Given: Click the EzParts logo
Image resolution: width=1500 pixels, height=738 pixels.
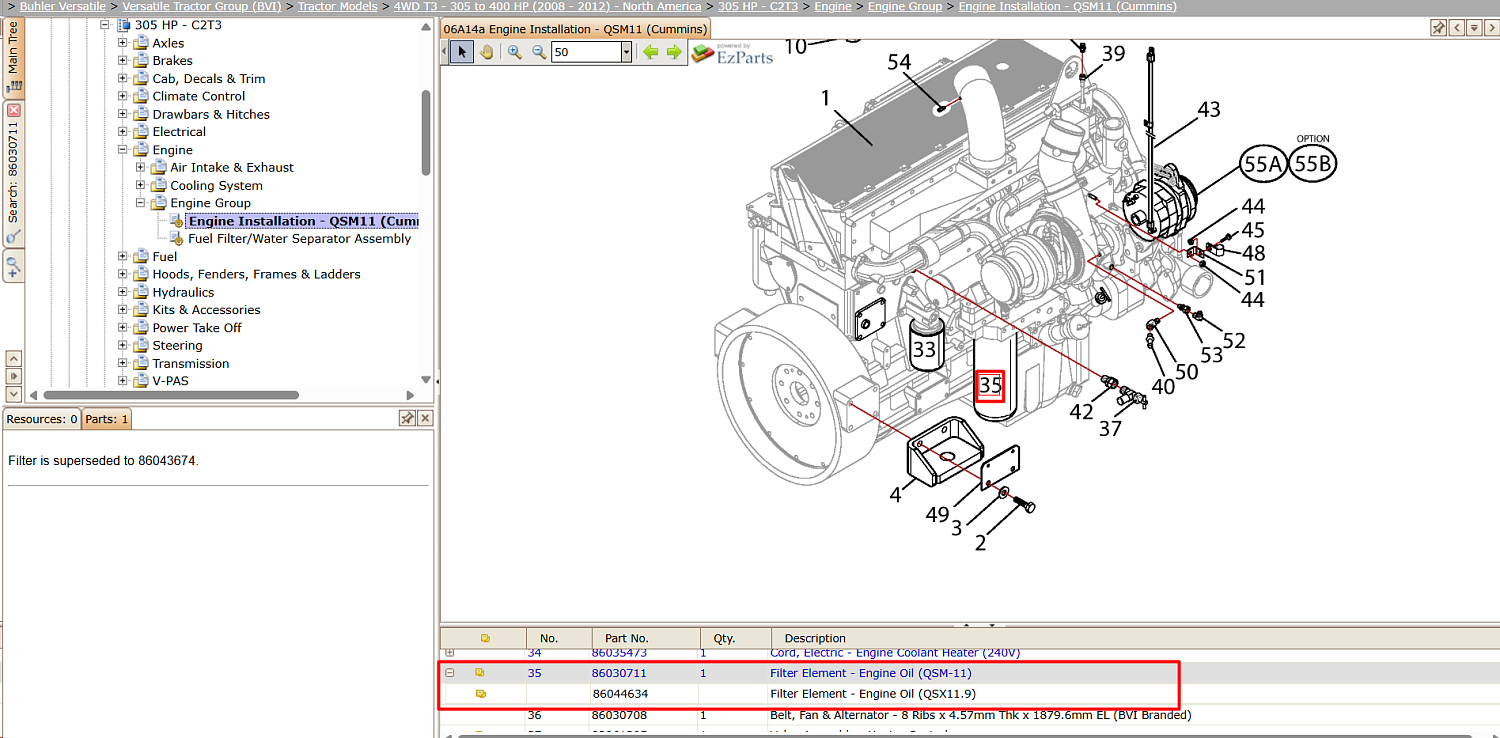Looking at the screenshot, I should (x=733, y=54).
